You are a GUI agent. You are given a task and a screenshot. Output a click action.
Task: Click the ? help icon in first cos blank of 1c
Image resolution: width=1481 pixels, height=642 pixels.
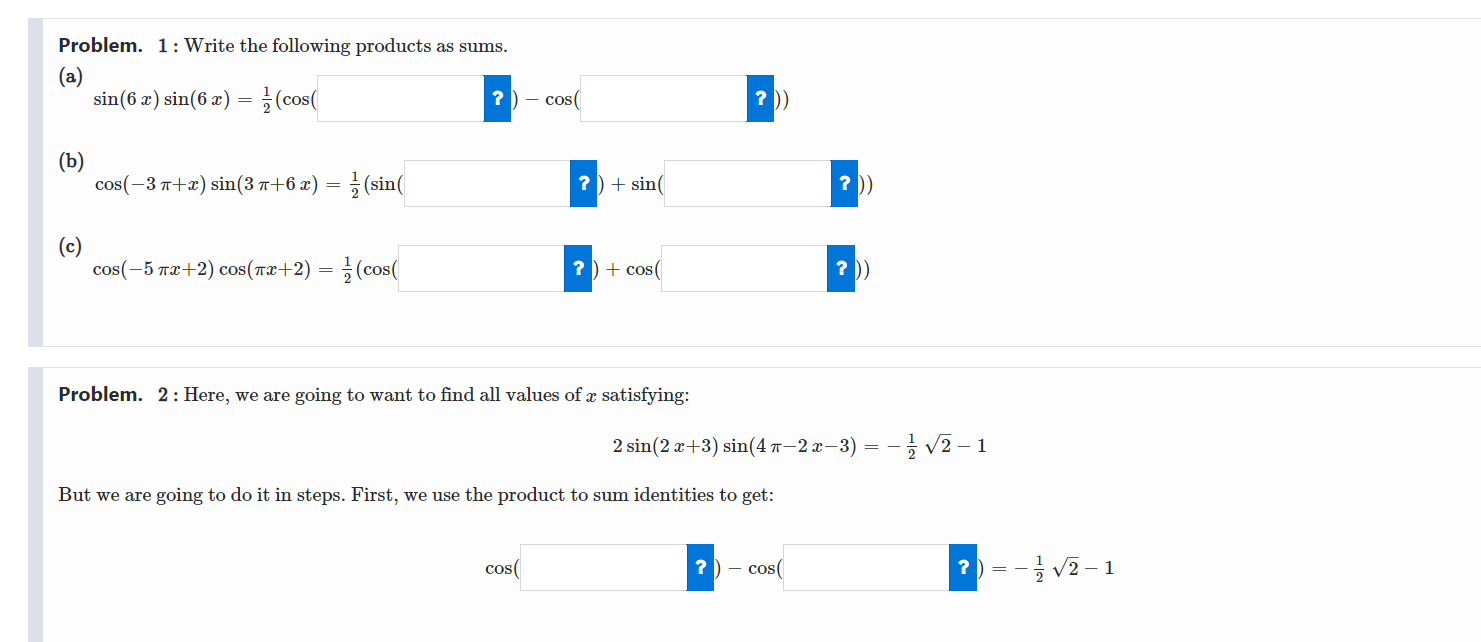pyautogui.click(x=577, y=268)
